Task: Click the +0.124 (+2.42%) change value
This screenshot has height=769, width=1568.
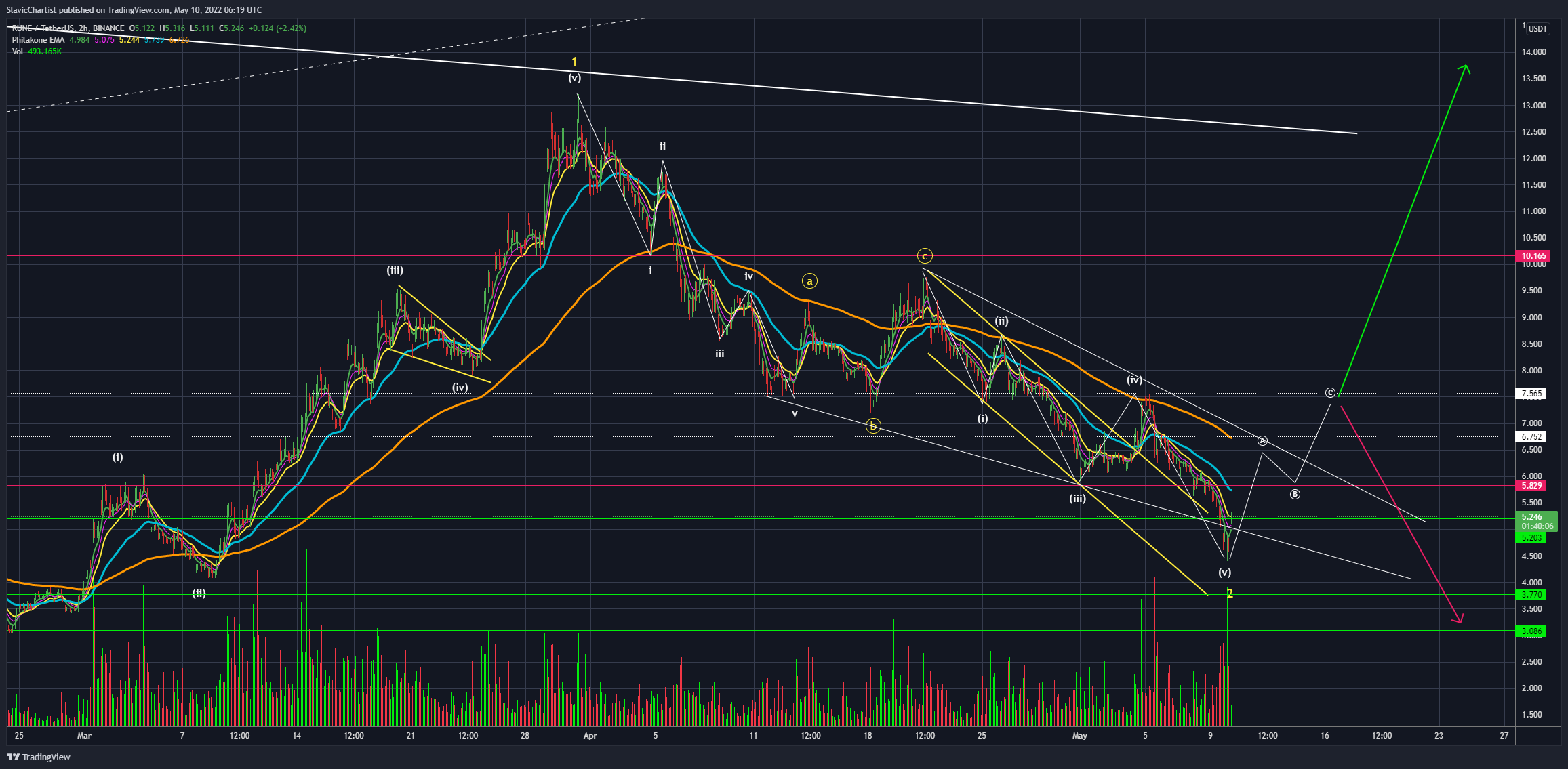Action: pyautogui.click(x=277, y=28)
